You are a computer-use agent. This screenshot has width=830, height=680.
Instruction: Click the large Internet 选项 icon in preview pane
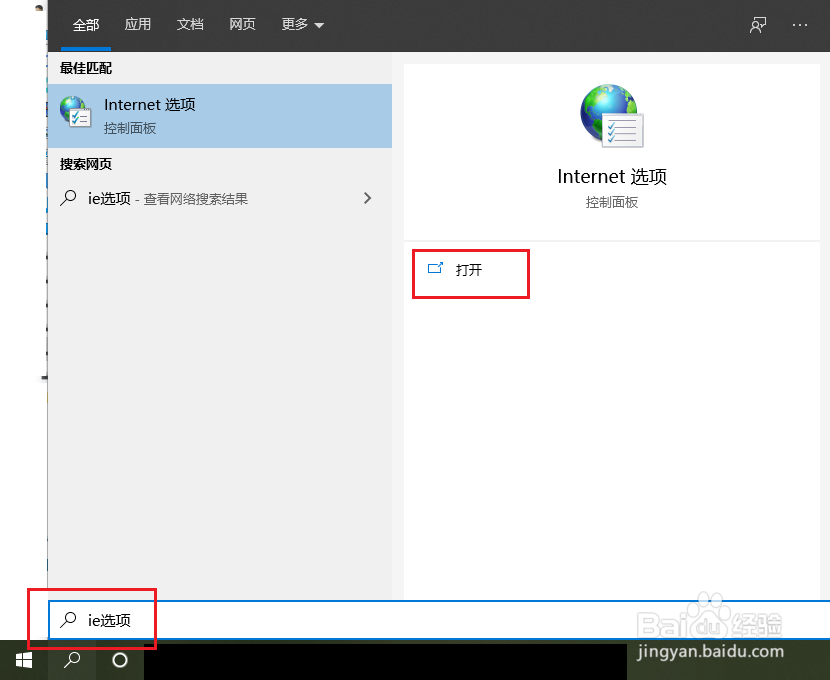[612, 116]
